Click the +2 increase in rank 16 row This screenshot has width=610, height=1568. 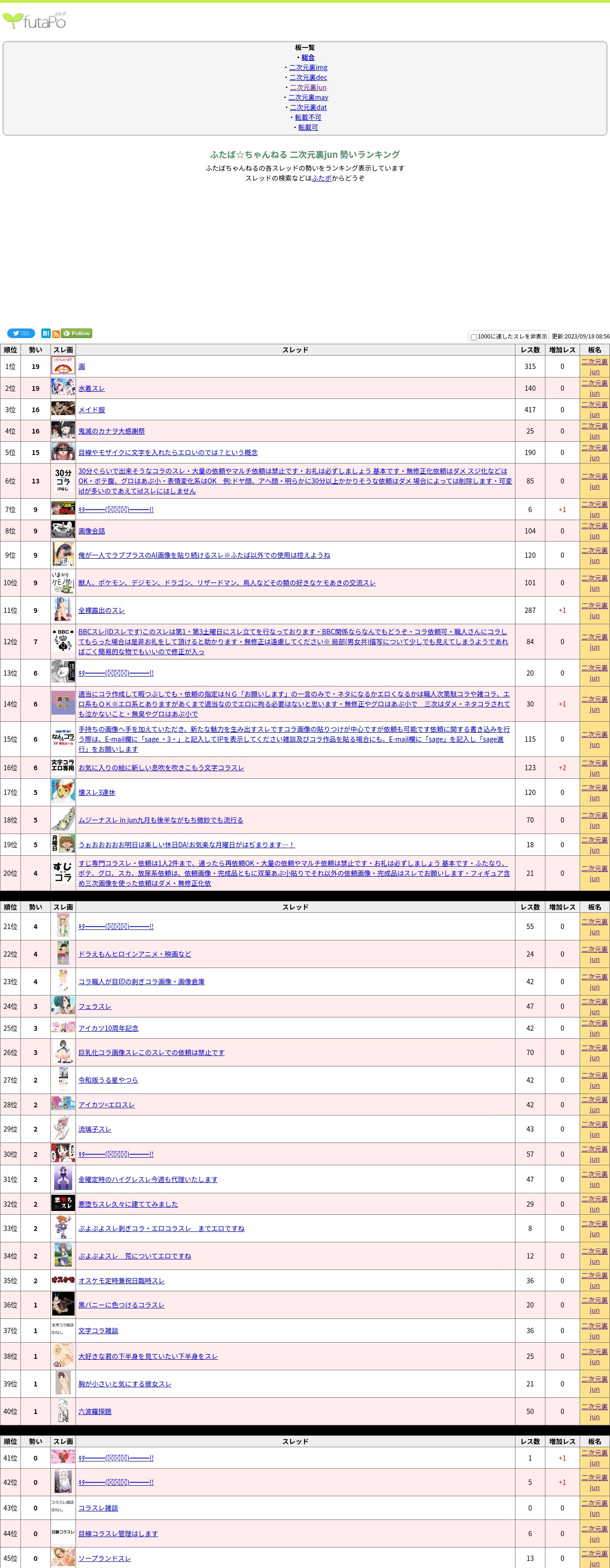point(562,767)
